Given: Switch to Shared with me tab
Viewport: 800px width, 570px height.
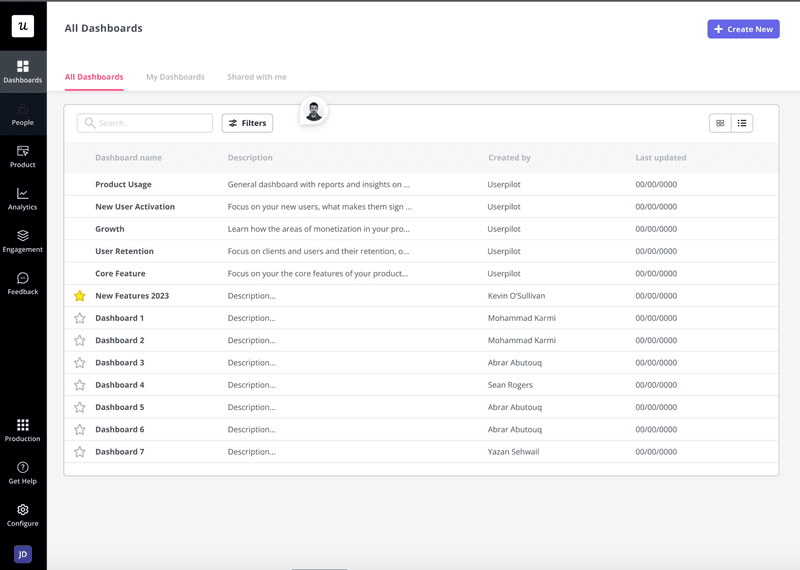Looking at the screenshot, I should [x=257, y=77].
